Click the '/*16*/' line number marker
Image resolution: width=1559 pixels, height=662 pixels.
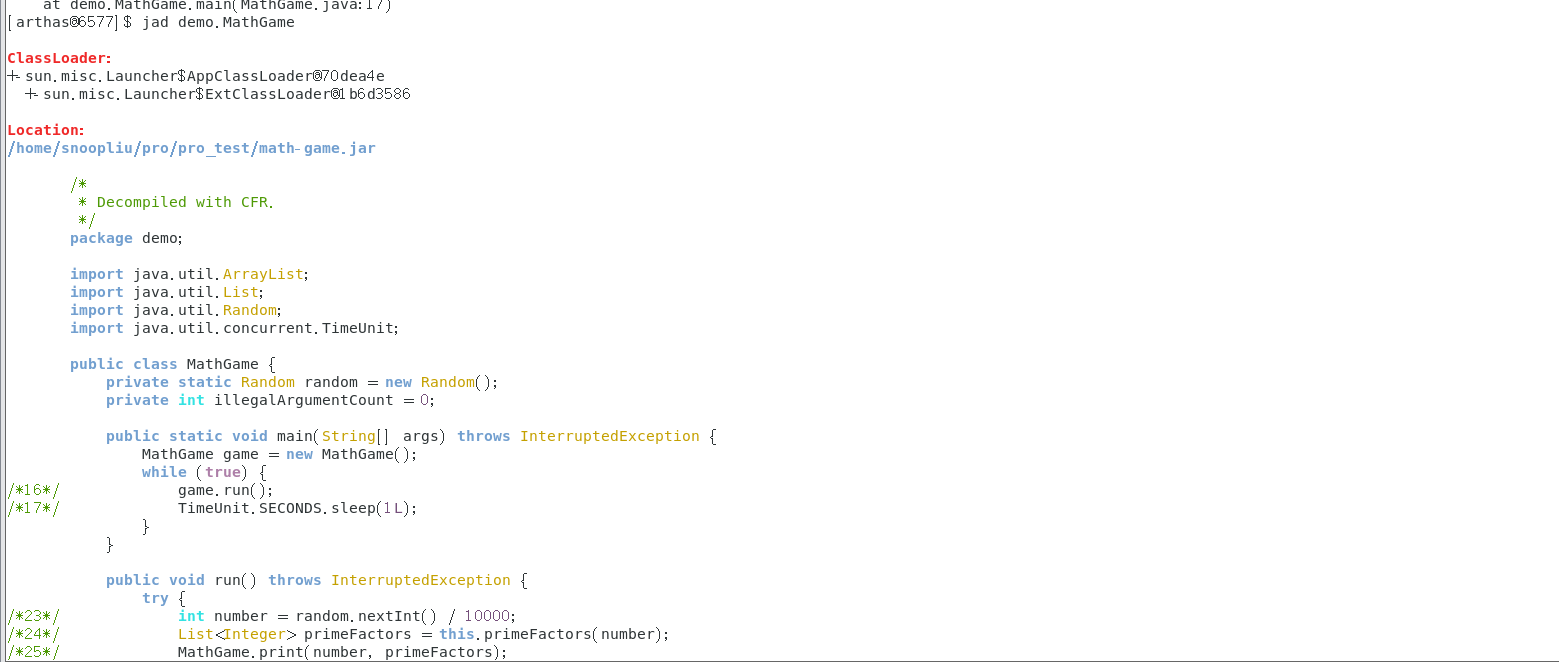coord(33,490)
